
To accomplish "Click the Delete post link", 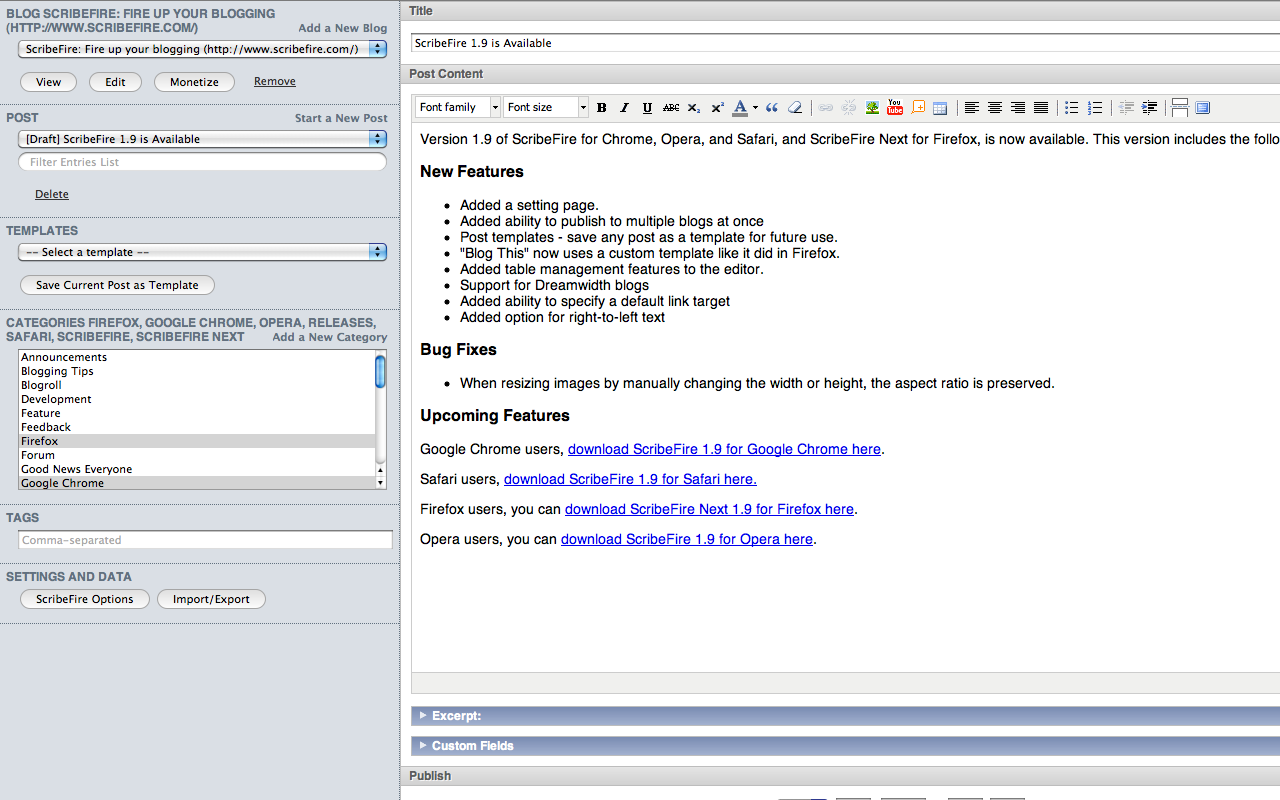I will (x=52, y=194).
